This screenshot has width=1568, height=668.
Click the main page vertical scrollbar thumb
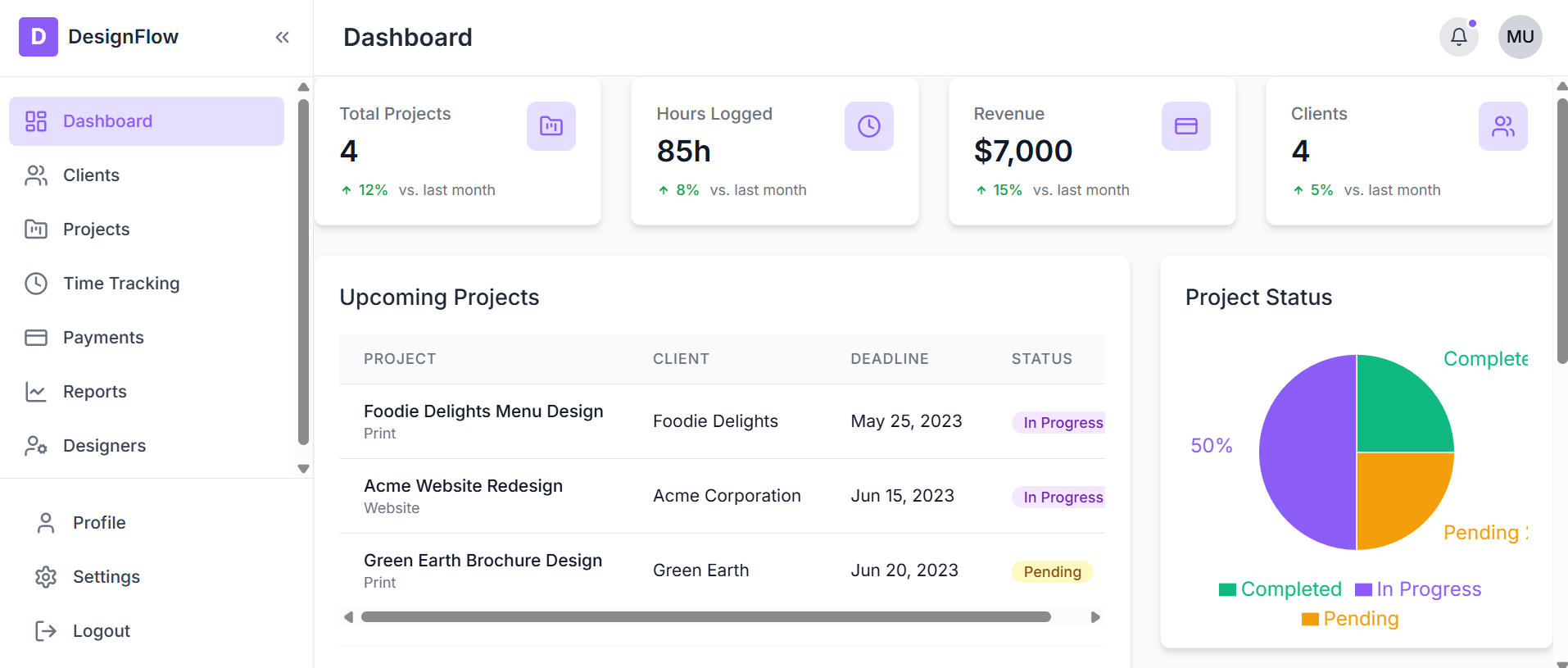(x=1562, y=231)
